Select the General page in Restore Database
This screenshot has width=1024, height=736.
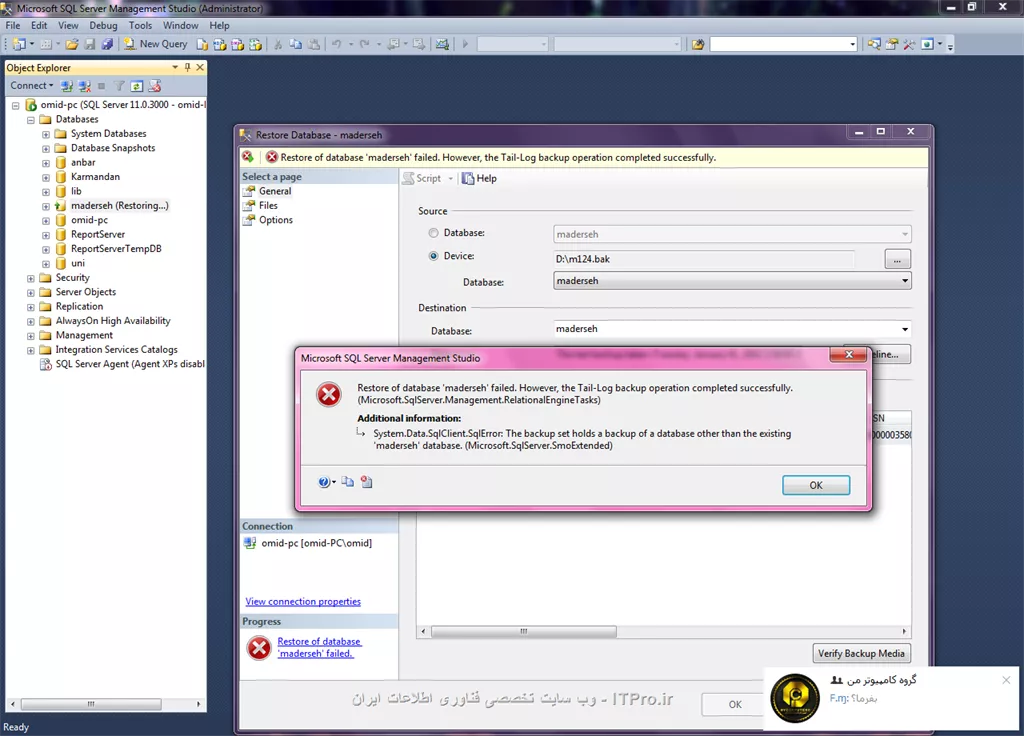pyautogui.click(x=275, y=191)
